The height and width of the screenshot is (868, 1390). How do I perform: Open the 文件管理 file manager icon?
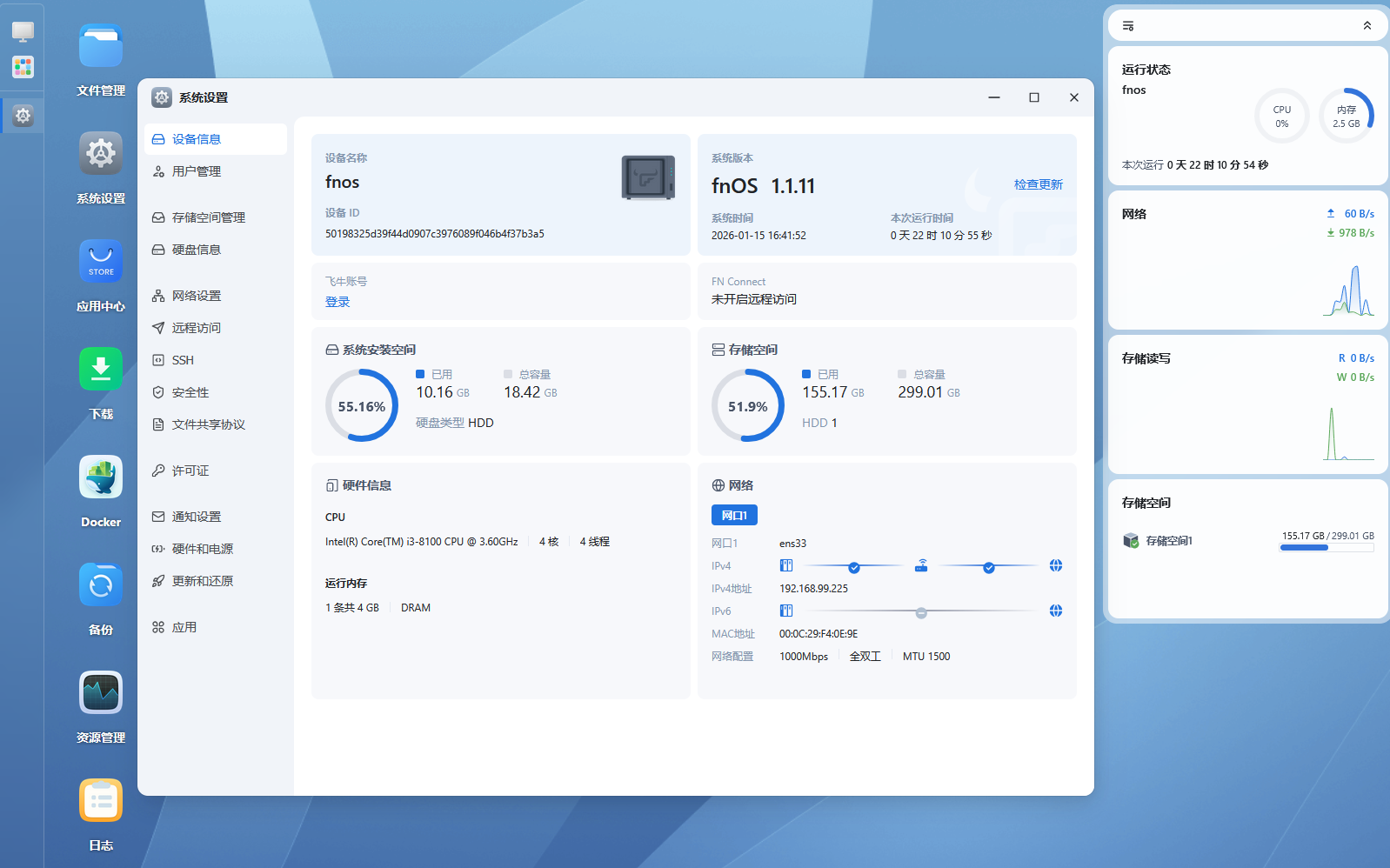pyautogui.click(x=101, y=46)
